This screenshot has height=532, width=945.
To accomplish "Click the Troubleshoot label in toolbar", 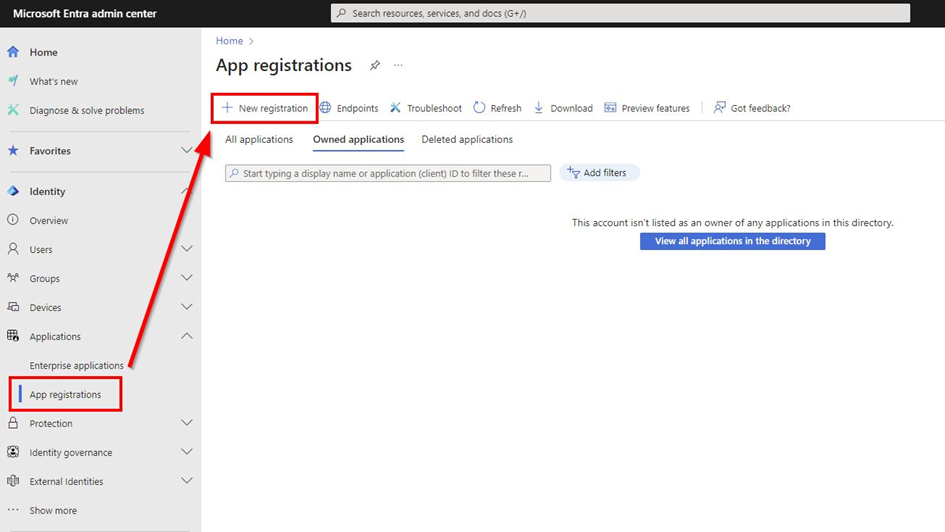I will (434, 108).
